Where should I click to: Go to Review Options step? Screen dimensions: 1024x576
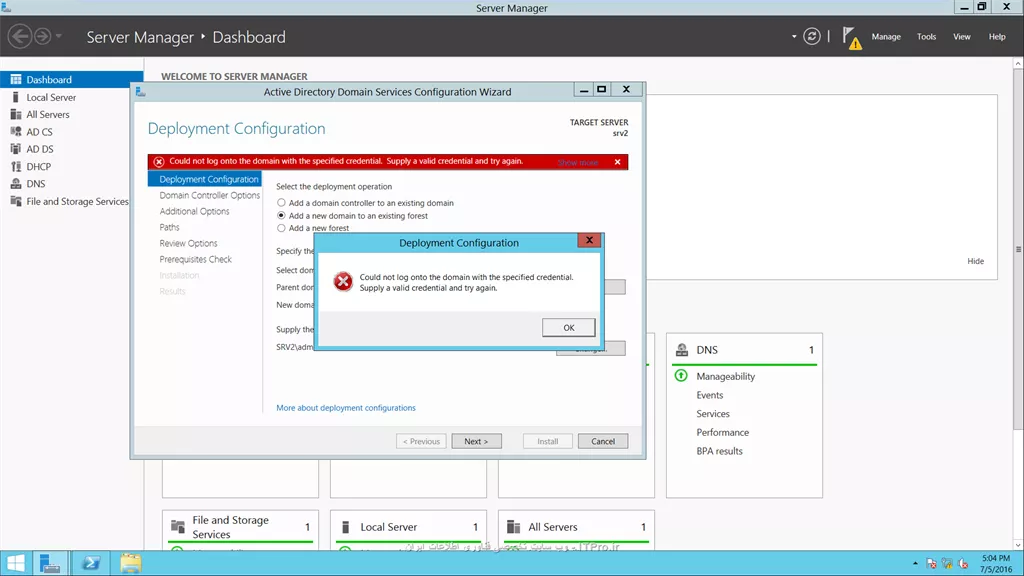pos(188,243)
